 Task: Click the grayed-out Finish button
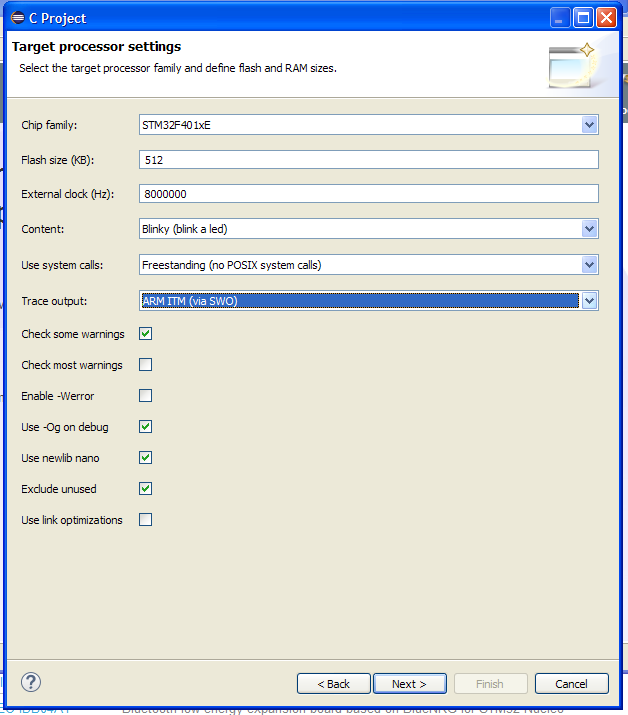(x=490, y=684)
